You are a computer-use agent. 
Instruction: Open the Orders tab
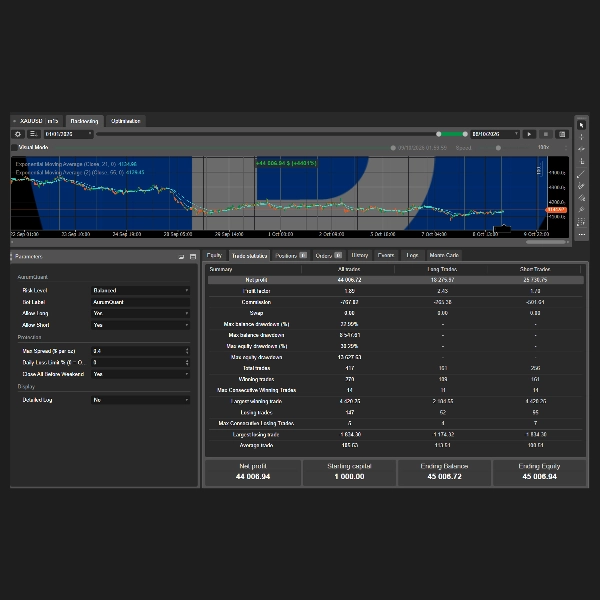[328, 256]
